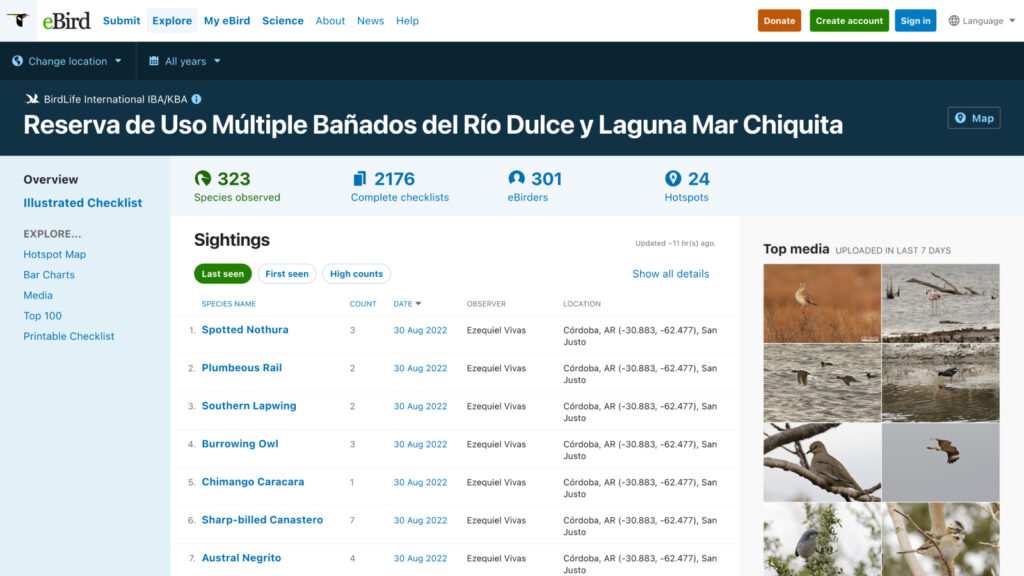Open the Spotted Nothura species link
Image resolution: width=1024 pixels, height=576 pixels.
click(x=245, y=330)
